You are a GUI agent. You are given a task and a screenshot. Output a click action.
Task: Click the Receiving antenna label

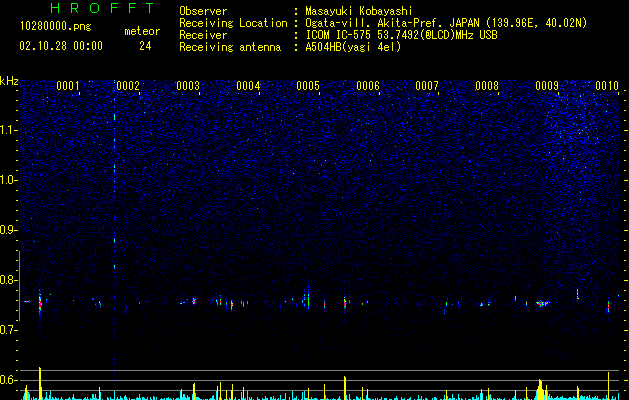pos(230,47)
